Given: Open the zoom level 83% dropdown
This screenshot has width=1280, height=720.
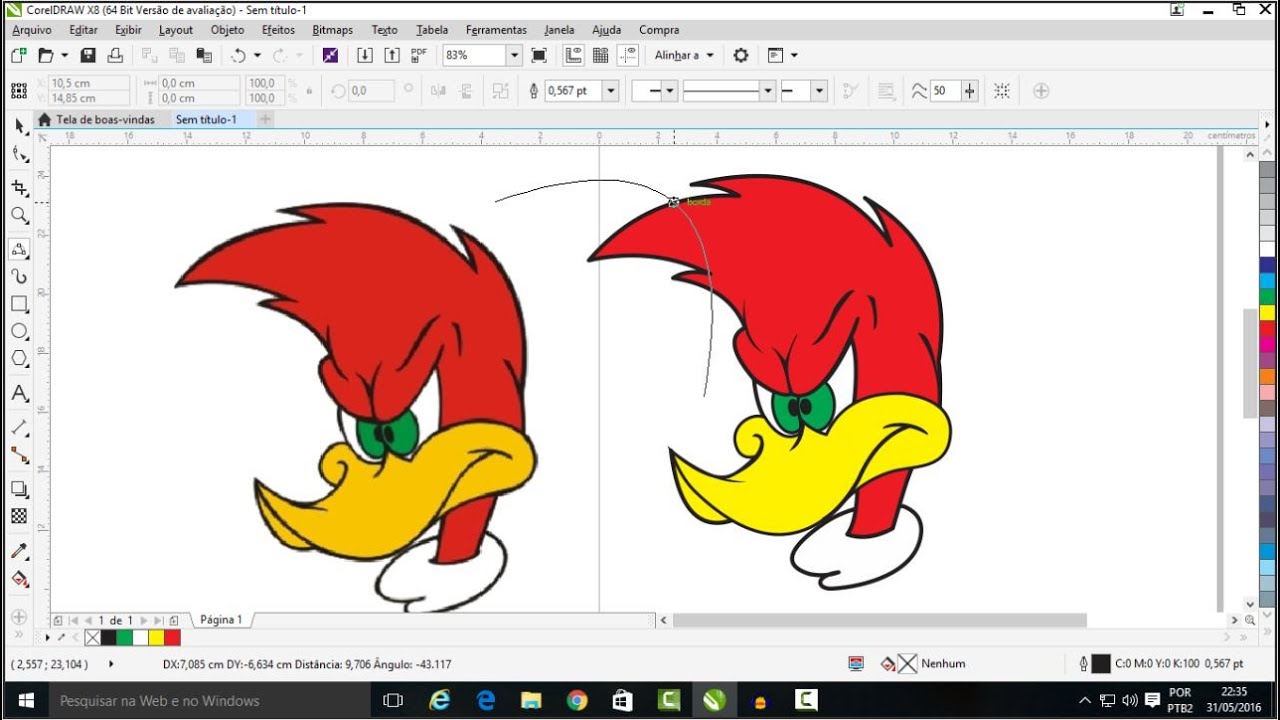Looking at the screenshot, I should (514, 56).
